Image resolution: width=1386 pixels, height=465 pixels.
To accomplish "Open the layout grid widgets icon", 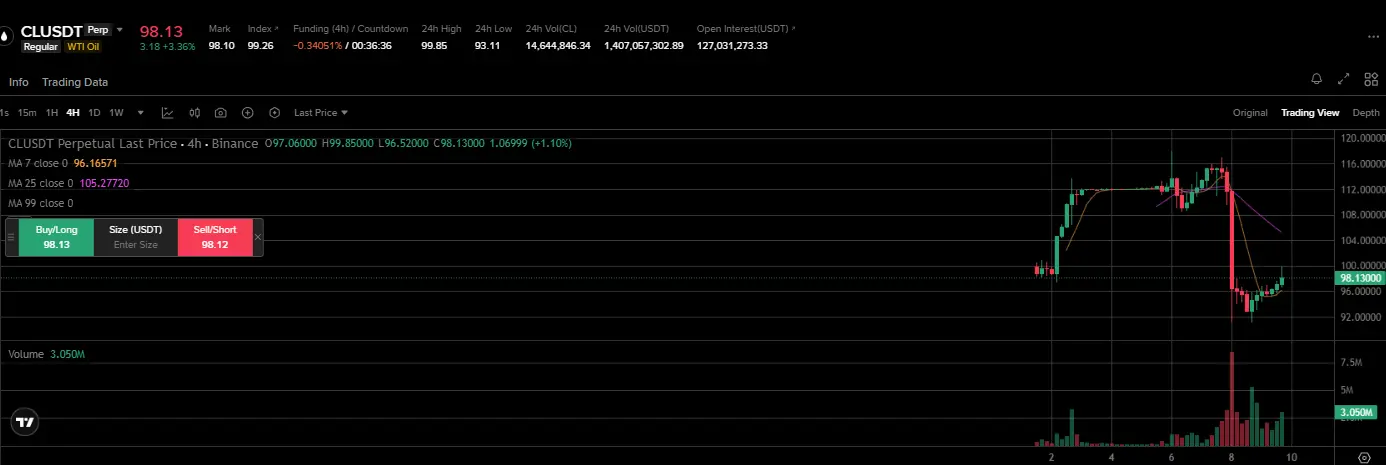I will pyautogui.click(x=1370, y=79).
